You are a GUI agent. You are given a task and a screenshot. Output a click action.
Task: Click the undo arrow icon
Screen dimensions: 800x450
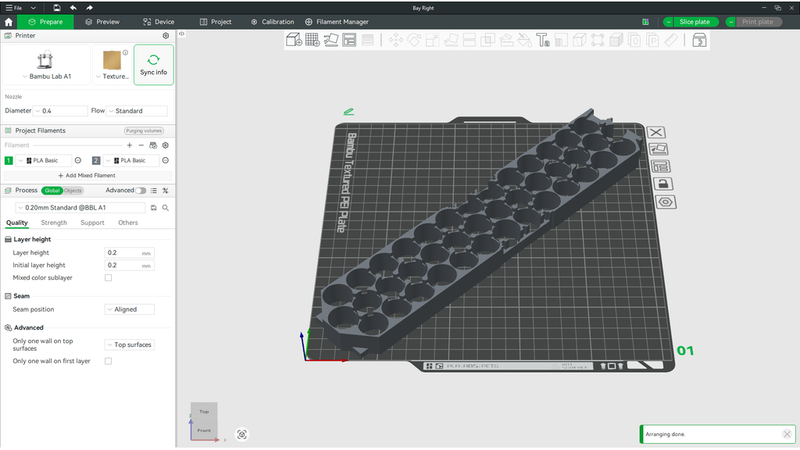(x=73, y=8)
